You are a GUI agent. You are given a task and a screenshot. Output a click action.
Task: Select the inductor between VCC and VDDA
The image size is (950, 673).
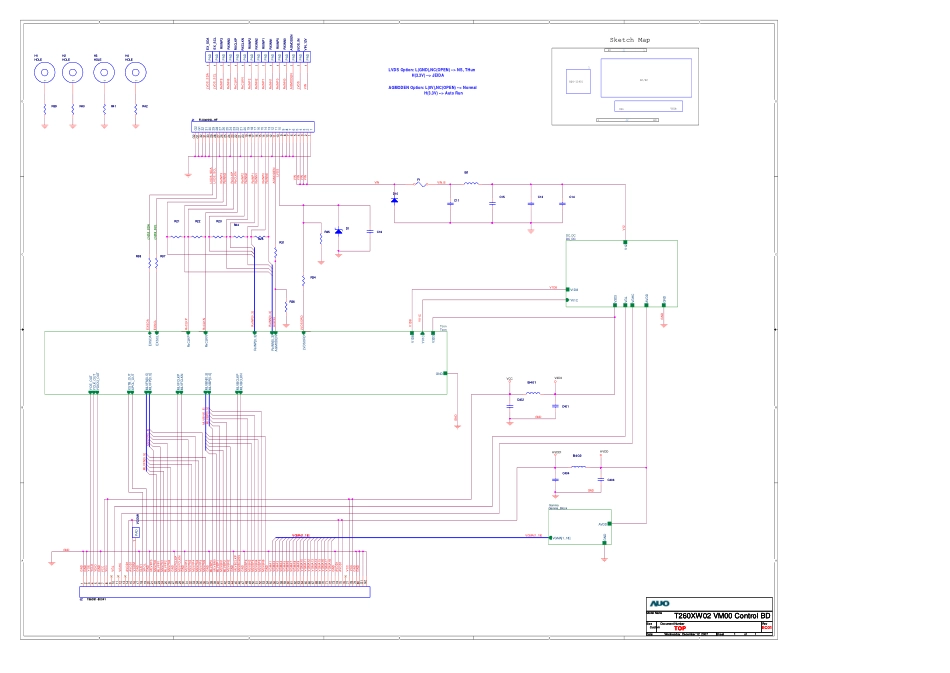533,393
